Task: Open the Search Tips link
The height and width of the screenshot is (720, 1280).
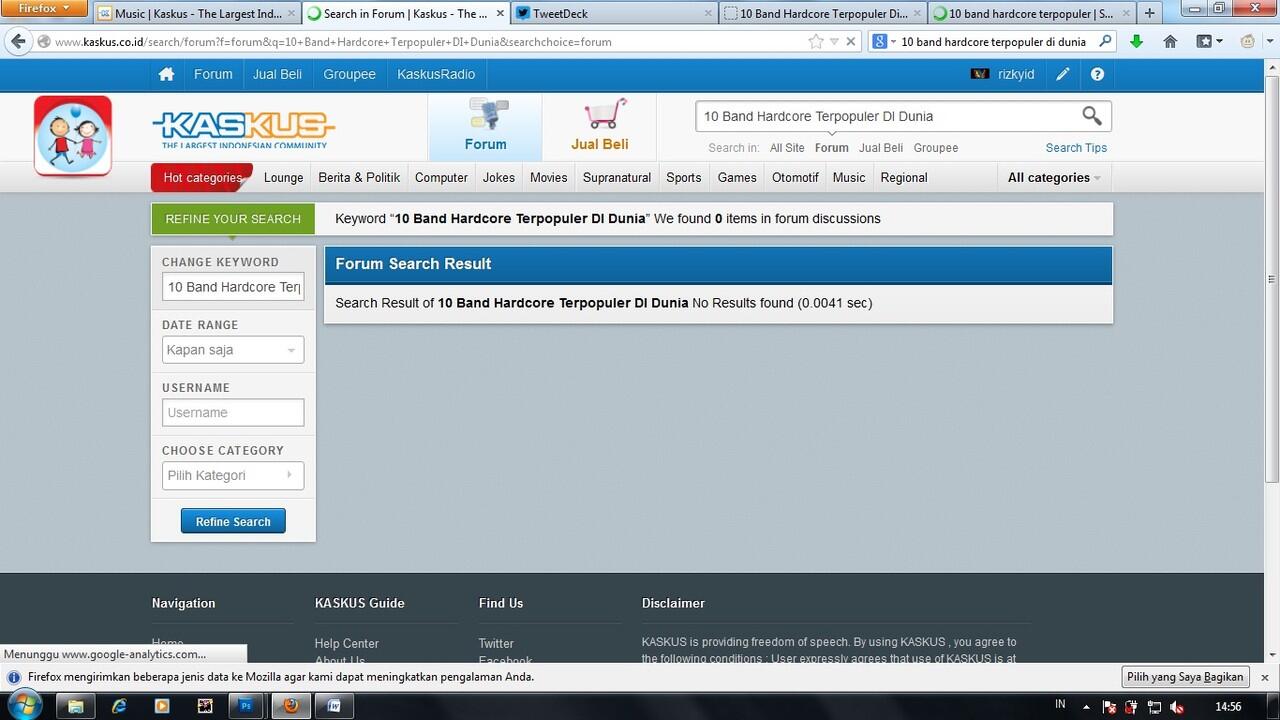Action: [1076, 148]
